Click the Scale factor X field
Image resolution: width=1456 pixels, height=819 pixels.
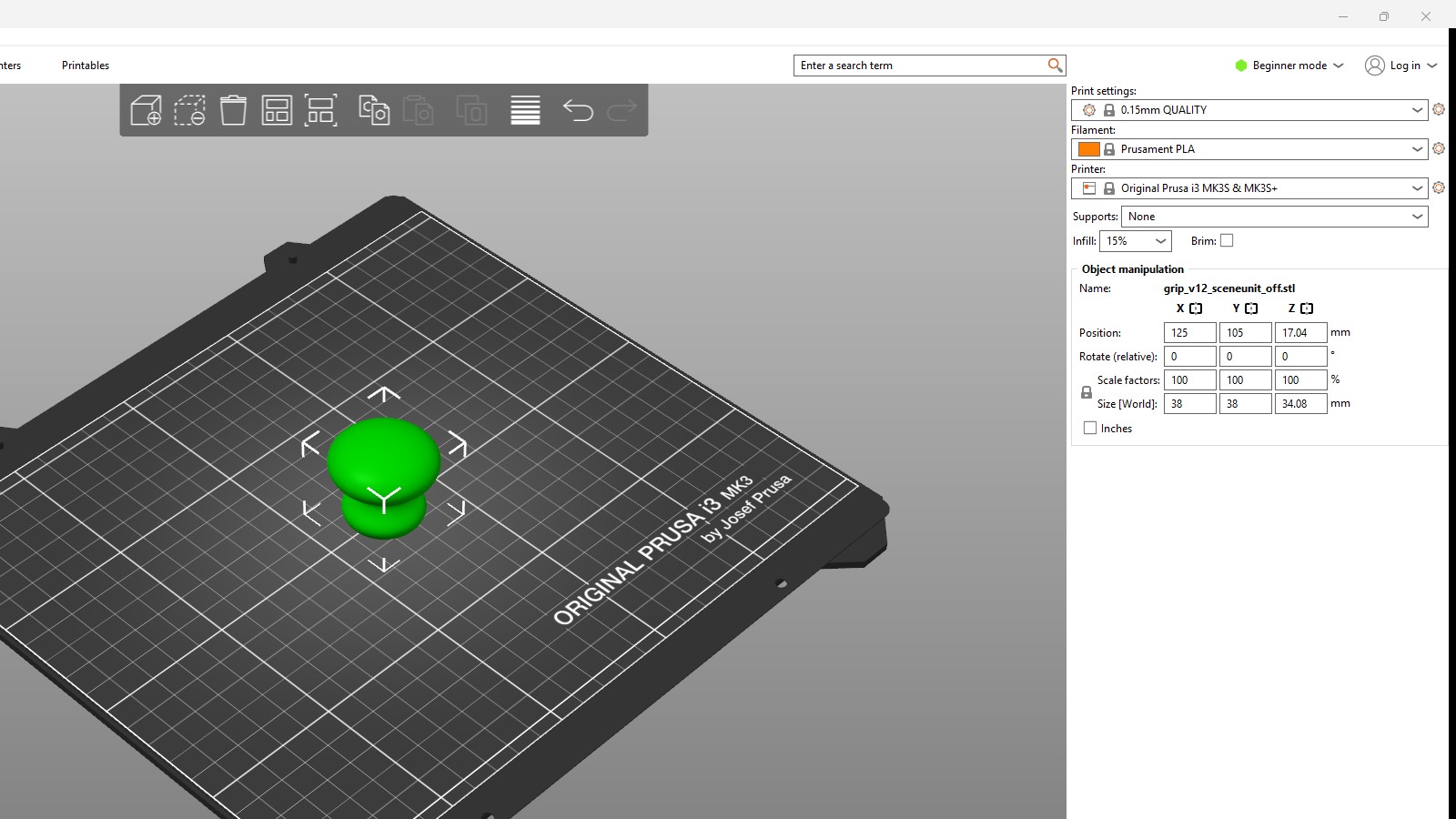[x=1189, y=380]
